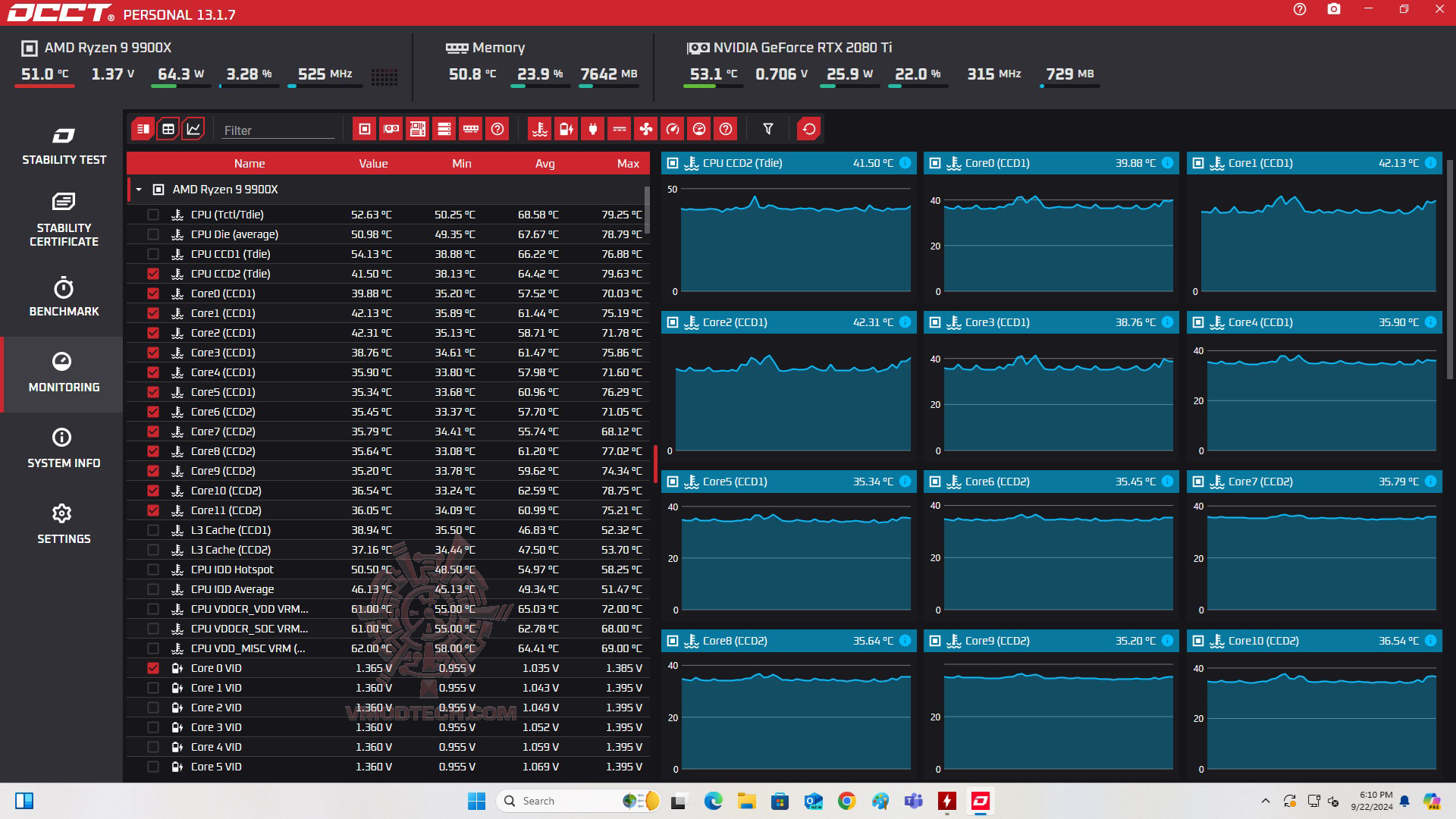Open the Stability Test section

64,146
